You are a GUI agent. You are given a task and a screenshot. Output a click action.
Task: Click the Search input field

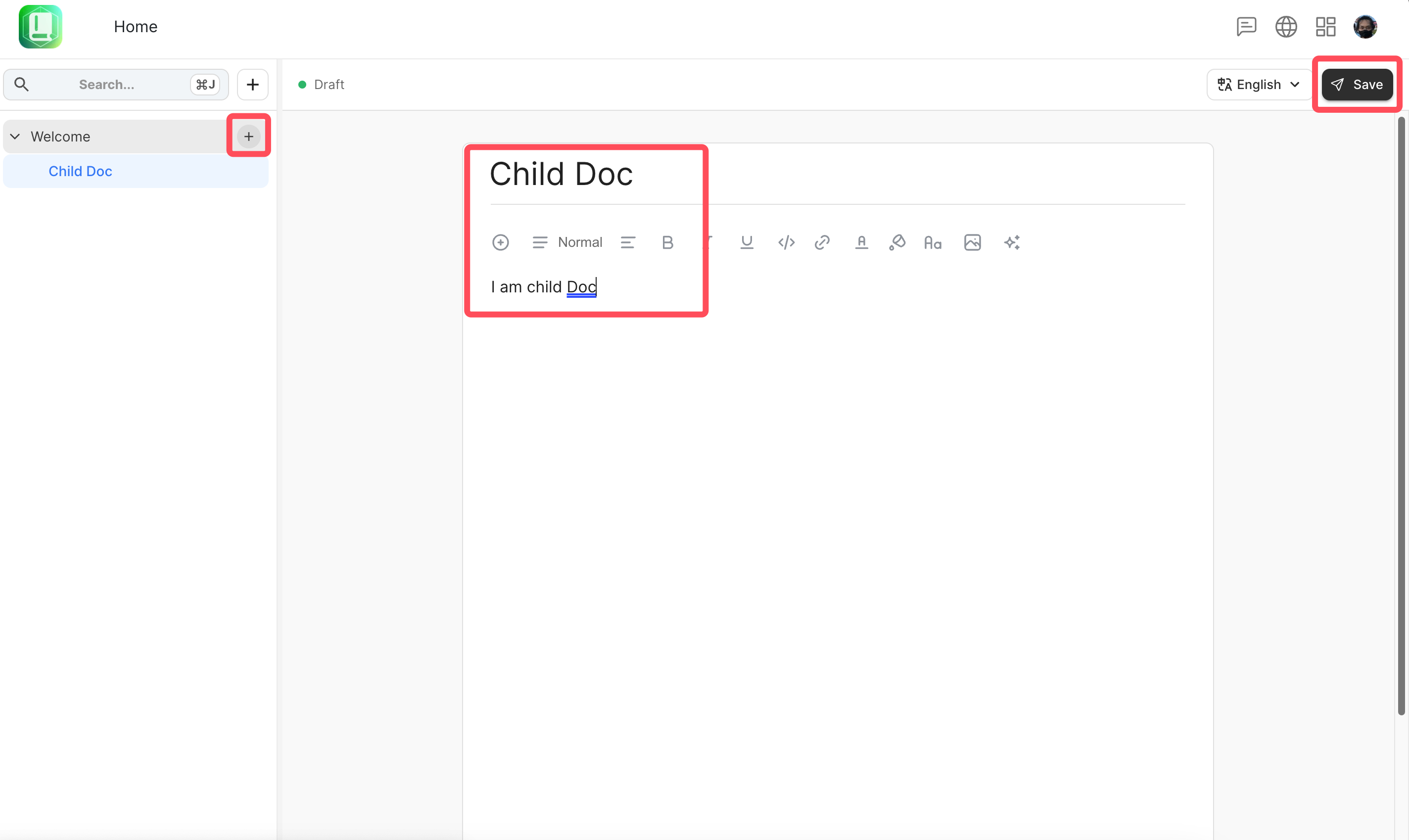106,84
